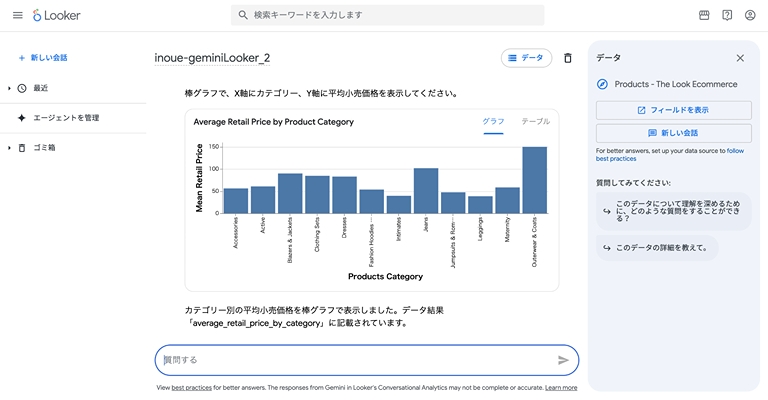
Task: Start 新しい会話 from left sidebar
Action: click(43, 58)
